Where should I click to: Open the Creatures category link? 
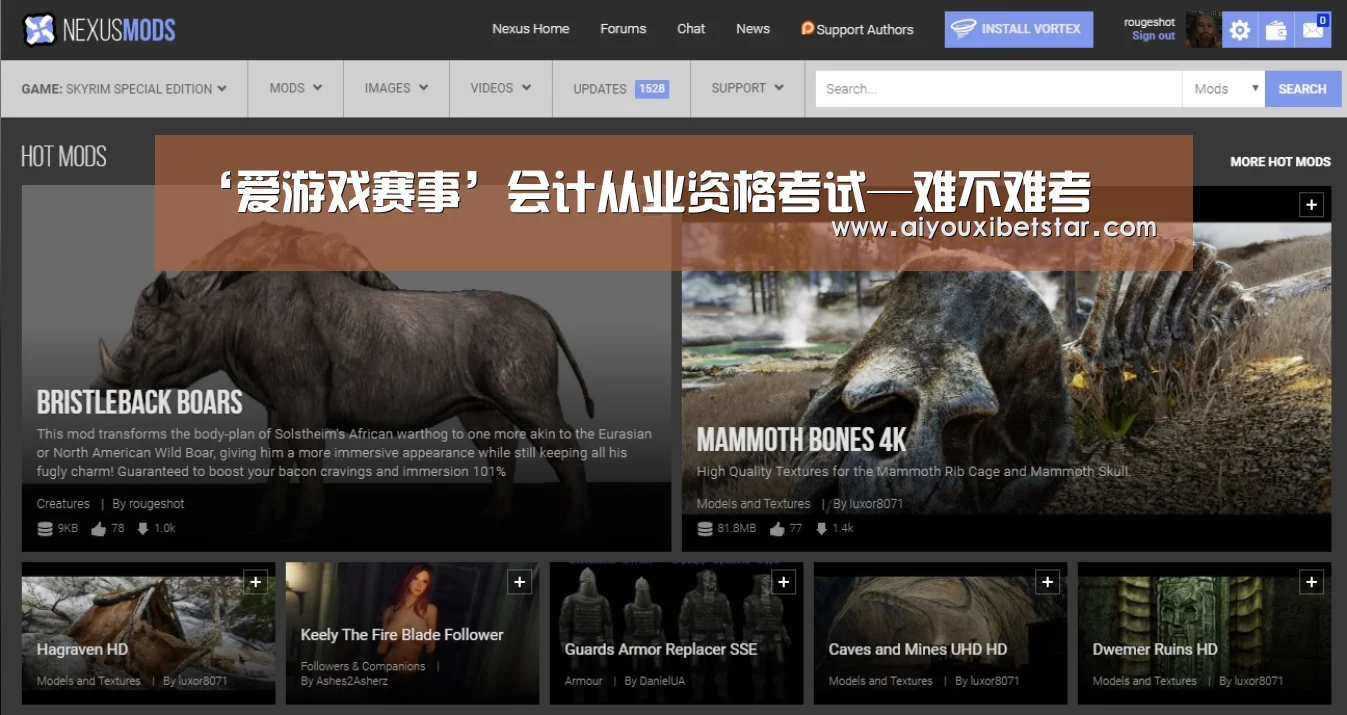pyautogui.click(x=63, y=504)
